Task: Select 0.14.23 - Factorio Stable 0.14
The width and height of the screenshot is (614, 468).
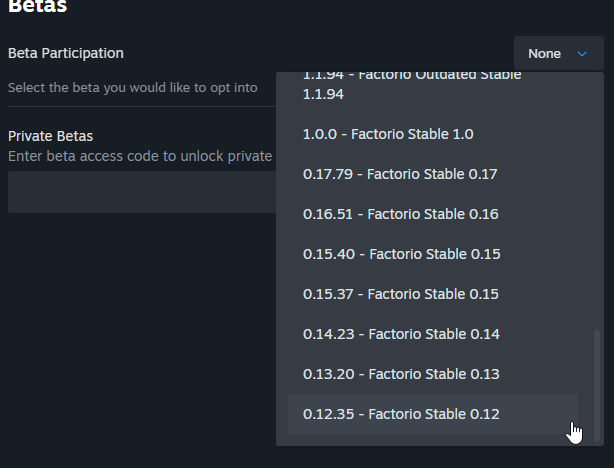Action: click(x=401, y=334)
